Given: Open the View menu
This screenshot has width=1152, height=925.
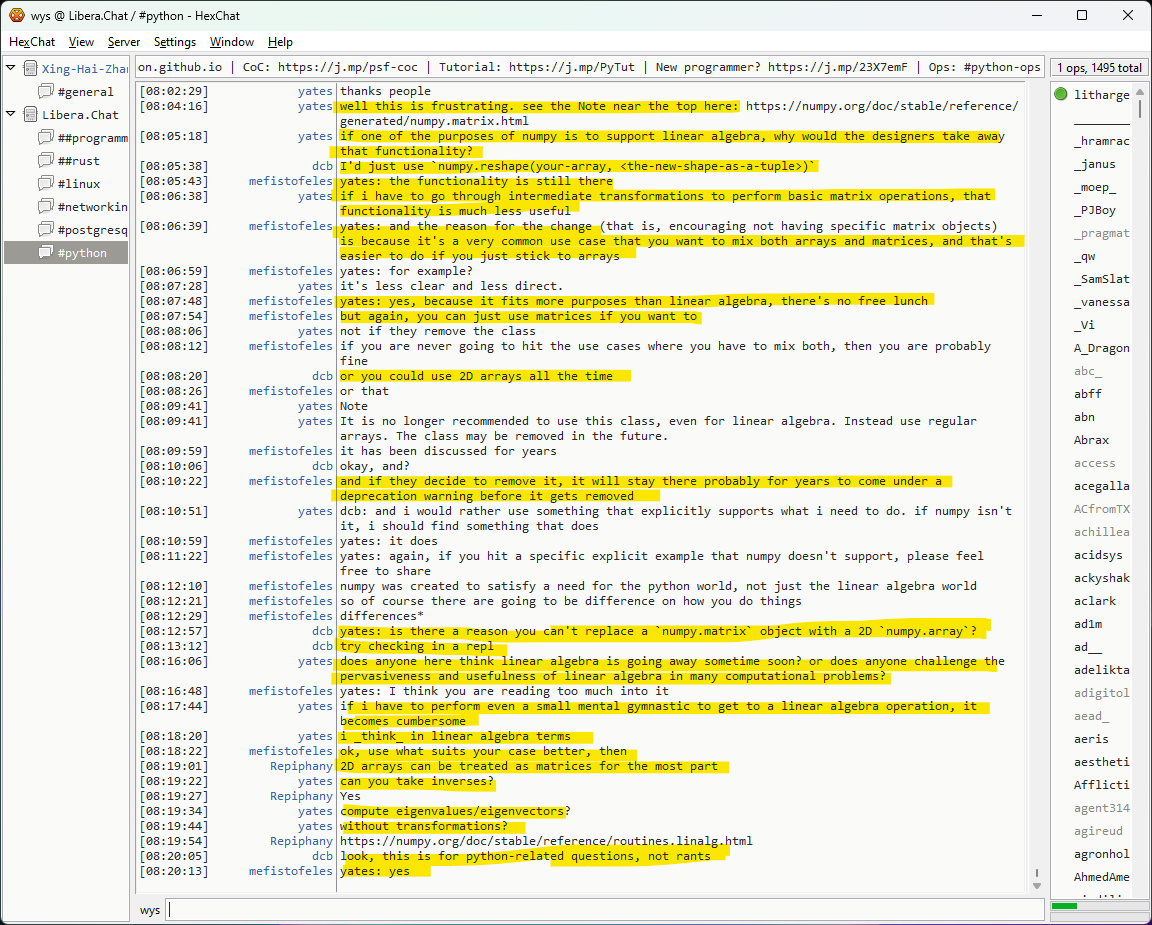Looking at the screenshot, I should tap(81, 42).
